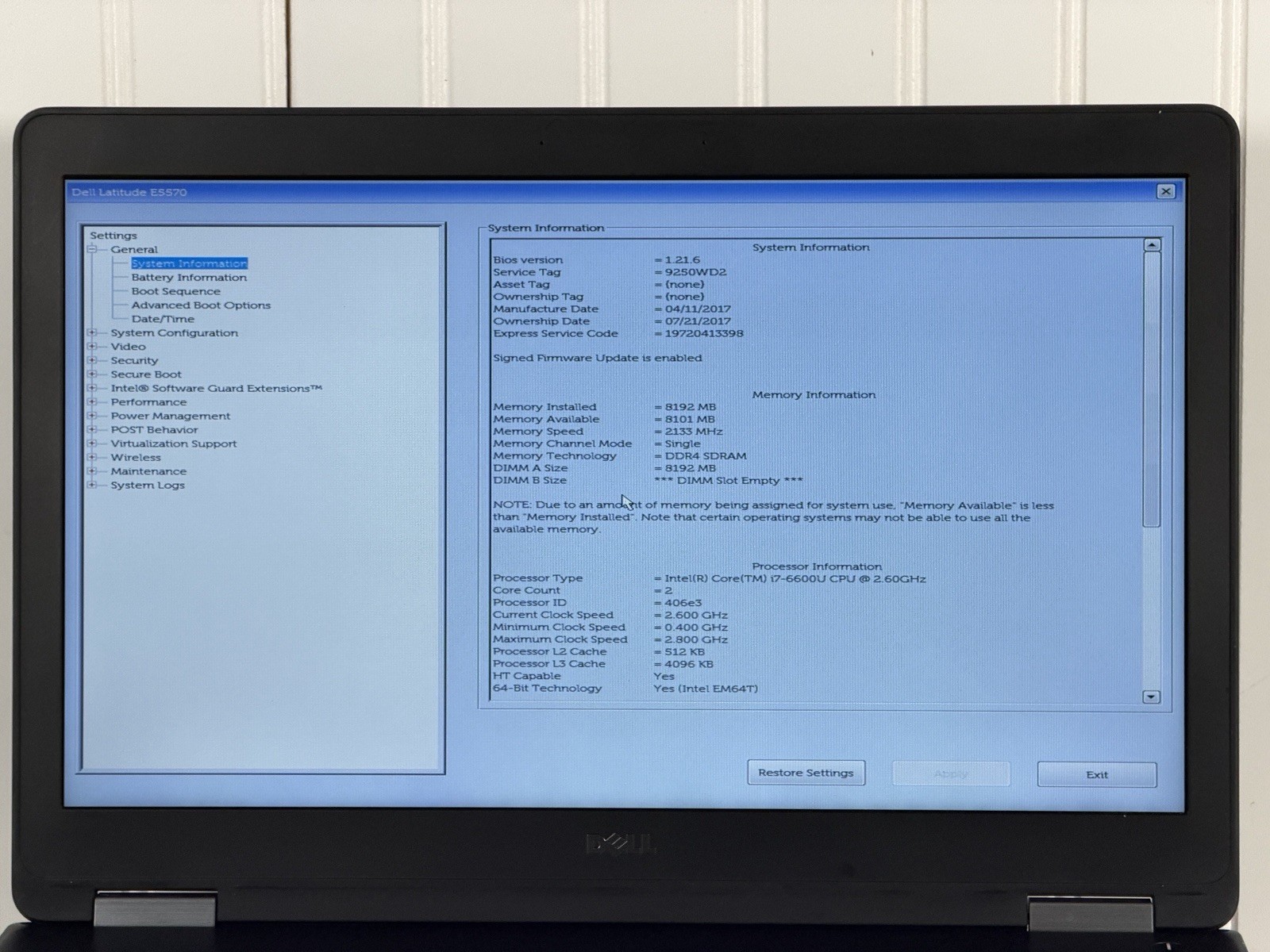The height and width of the screenshot is (952, 1270).
Task: Click the Dell Latitude E5570 title
Action: [x=129, y=192]
